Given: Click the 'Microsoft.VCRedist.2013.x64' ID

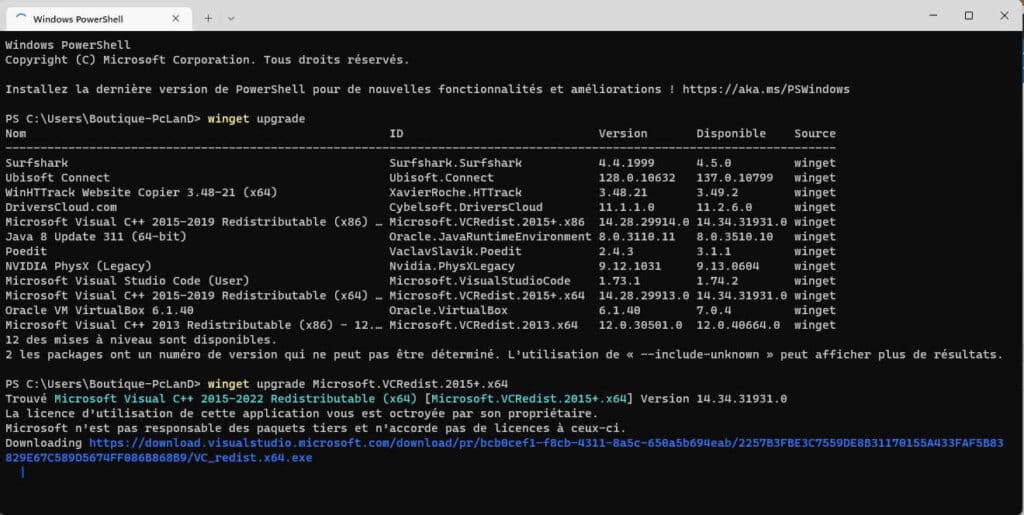Looking at the screenshot, I should (484, 325).
